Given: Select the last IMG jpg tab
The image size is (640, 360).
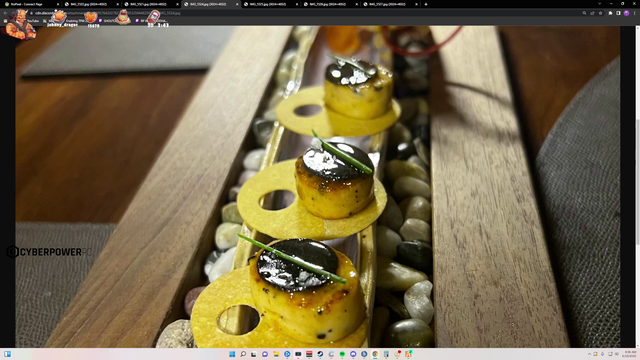Looking at the screenshot, I should [391, 4].
